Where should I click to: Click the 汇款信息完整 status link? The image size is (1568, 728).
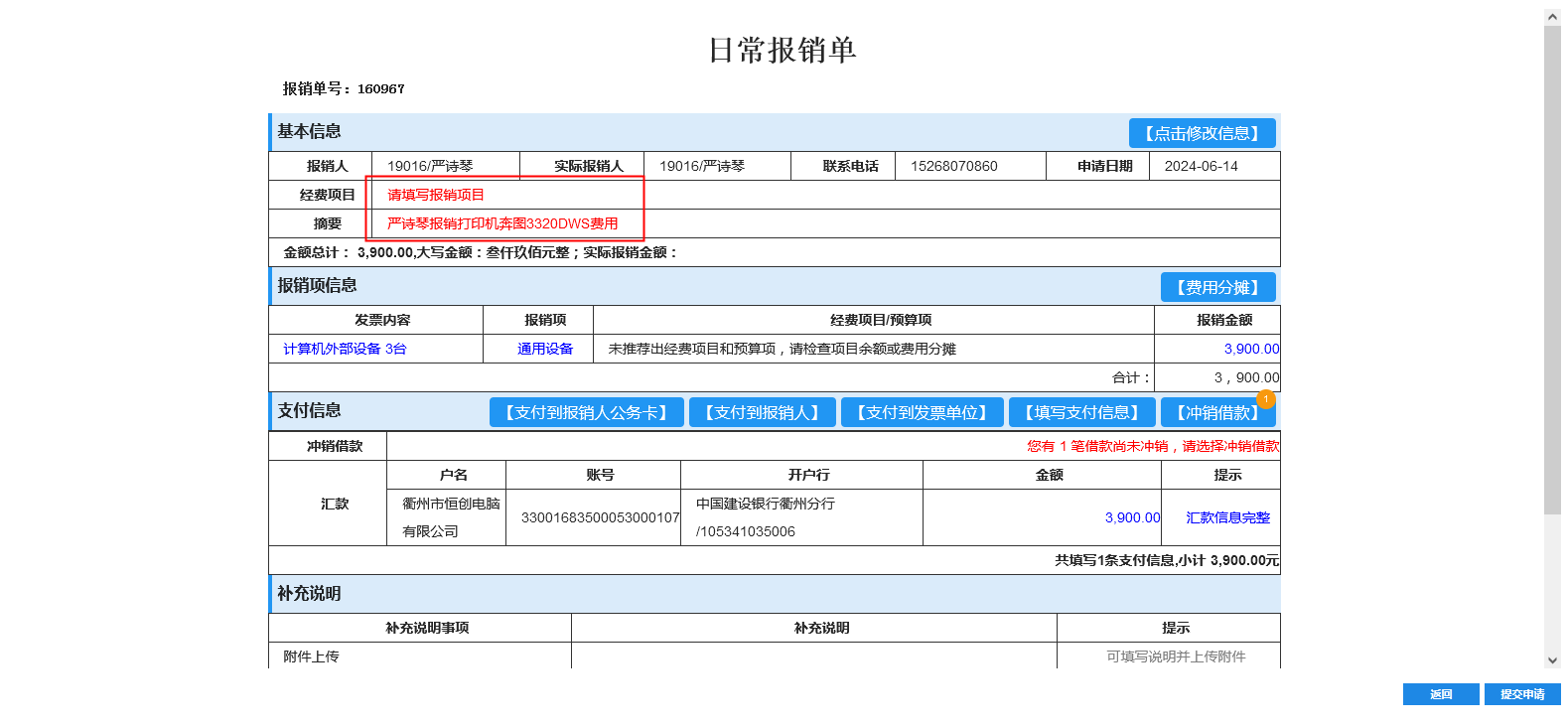[1227, 517]
